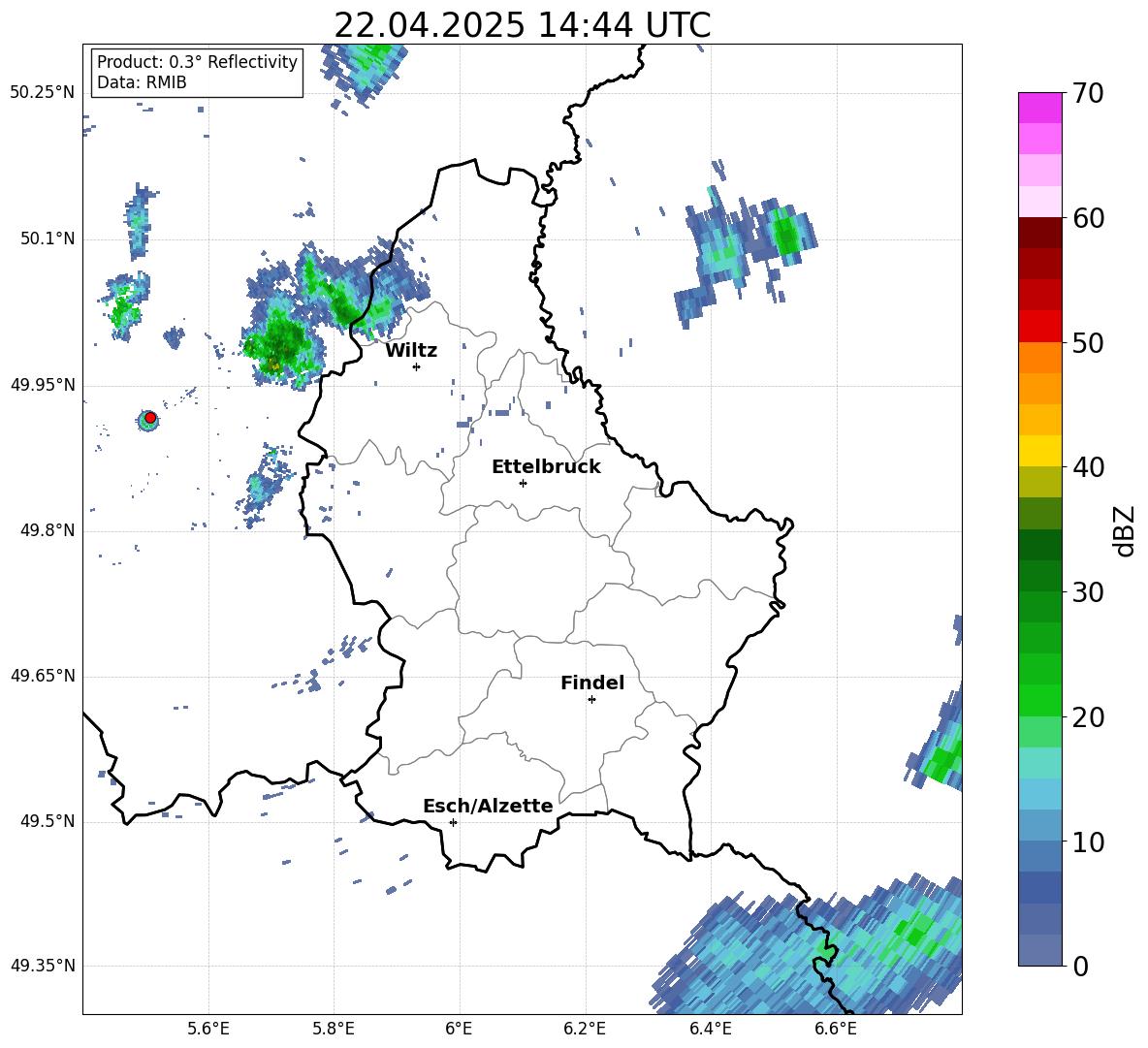Screen dimensions: 1148x1048
Task: Click the "Data: RMIB" legend line
Action: point(142,82)
